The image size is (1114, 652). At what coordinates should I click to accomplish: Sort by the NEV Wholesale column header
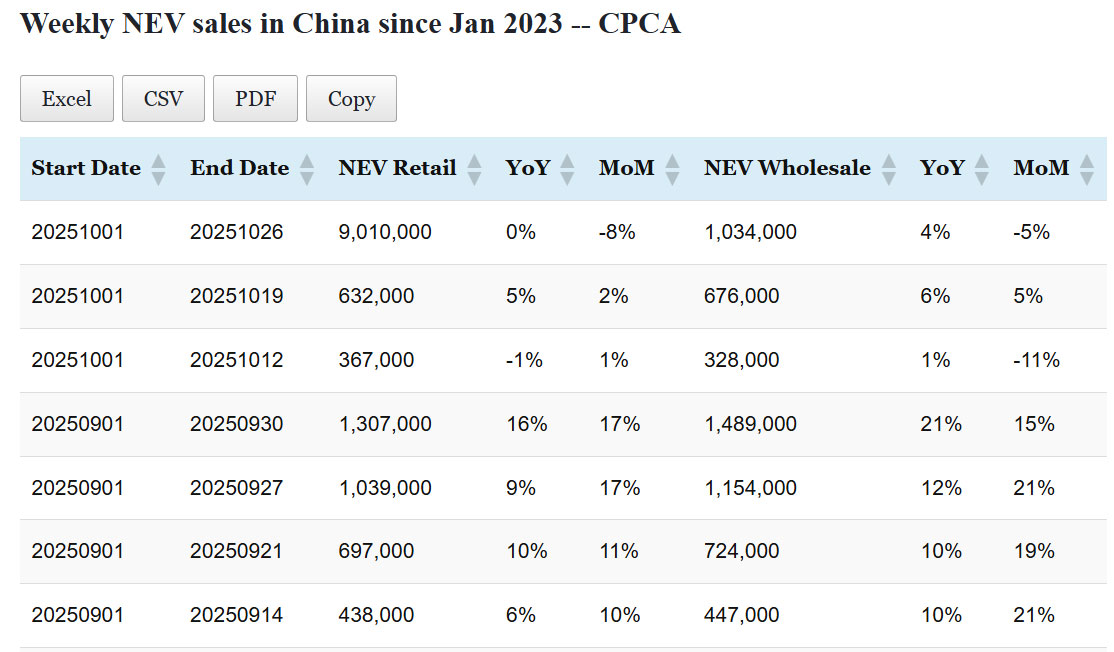point(787,168)
